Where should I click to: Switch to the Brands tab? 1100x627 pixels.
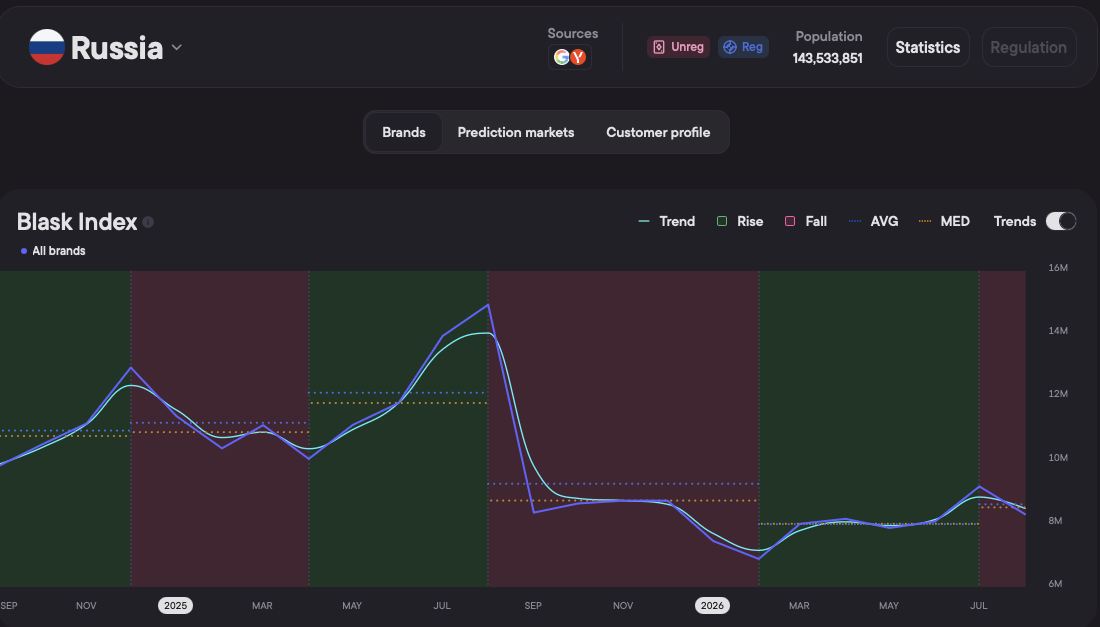(x=404, y=132)
